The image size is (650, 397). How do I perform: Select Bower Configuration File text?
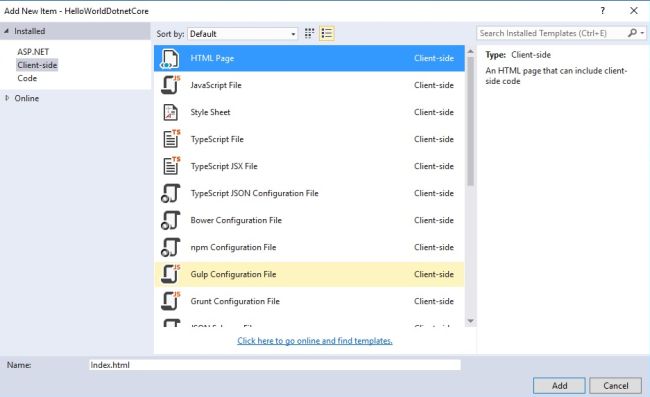coord(236,220)
